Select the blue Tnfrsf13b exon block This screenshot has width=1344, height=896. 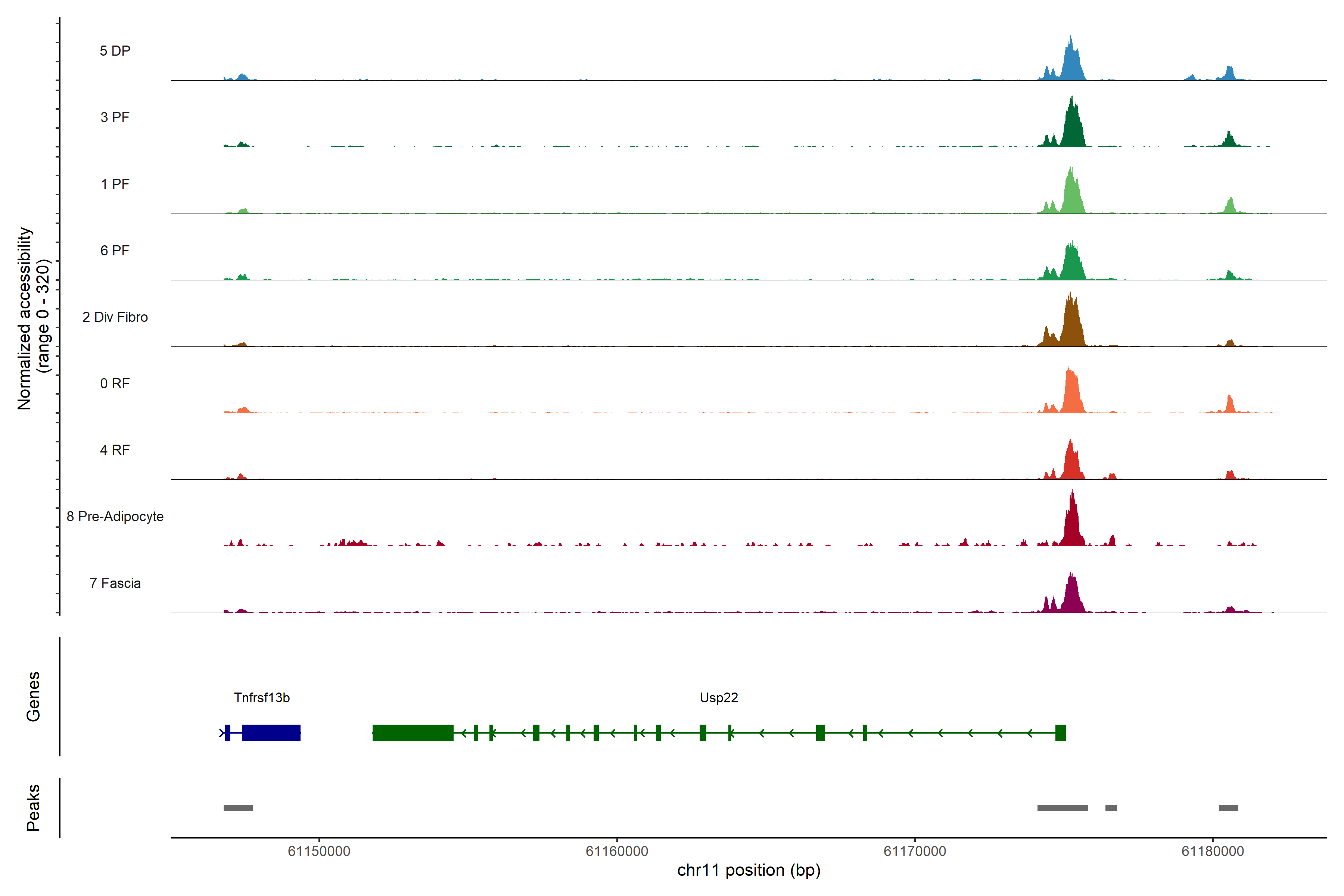pos(271,732)
